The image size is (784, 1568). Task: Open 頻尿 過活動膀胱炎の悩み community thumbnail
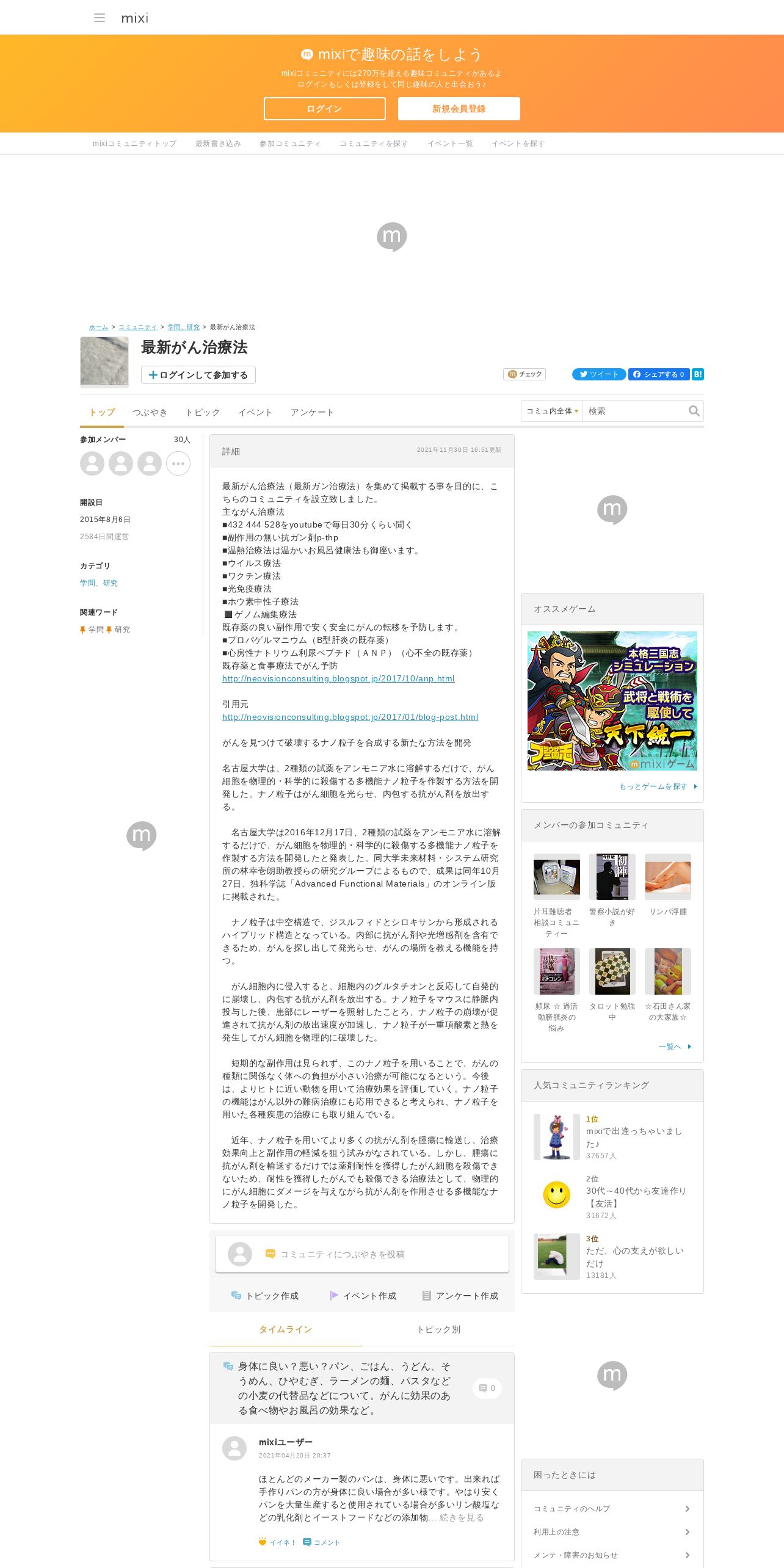point(557,971)
